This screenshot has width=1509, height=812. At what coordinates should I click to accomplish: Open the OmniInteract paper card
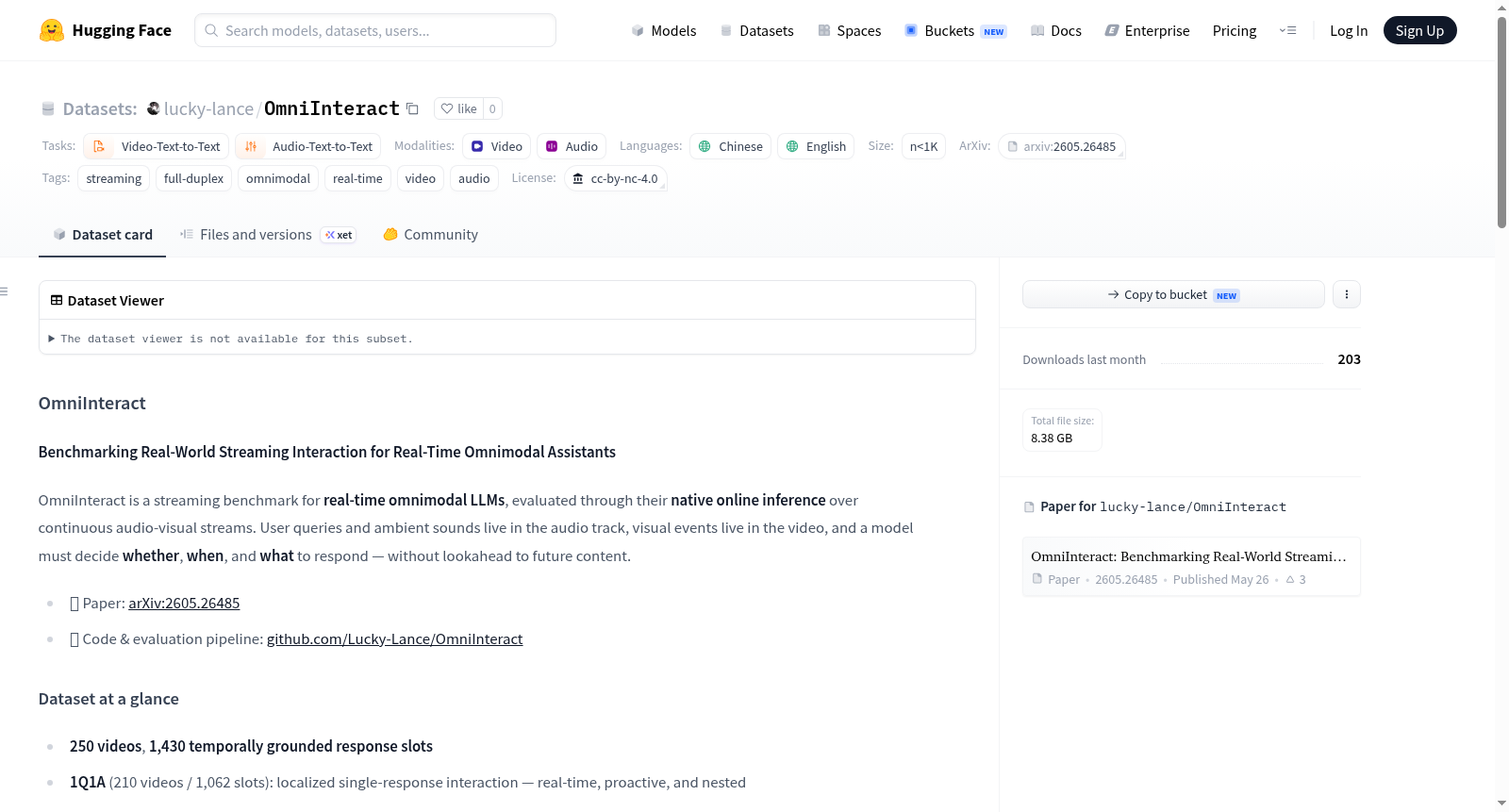pyautogui.click(x=1190, y=566)
